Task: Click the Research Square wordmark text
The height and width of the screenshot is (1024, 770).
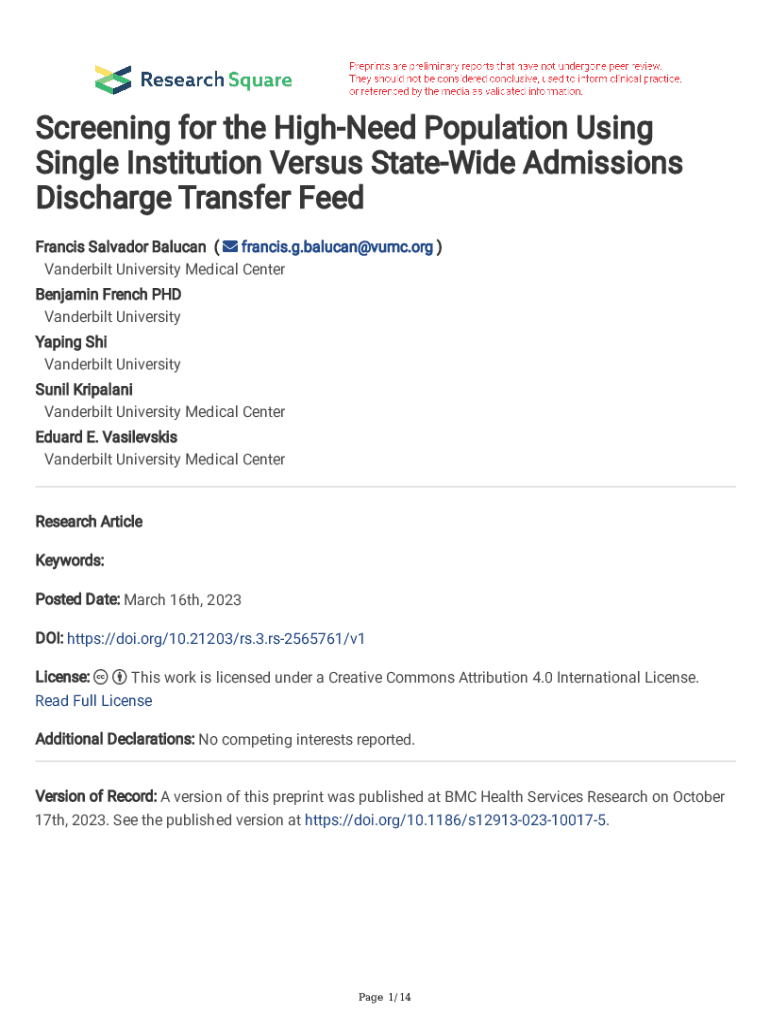Action: pos(216,80)
